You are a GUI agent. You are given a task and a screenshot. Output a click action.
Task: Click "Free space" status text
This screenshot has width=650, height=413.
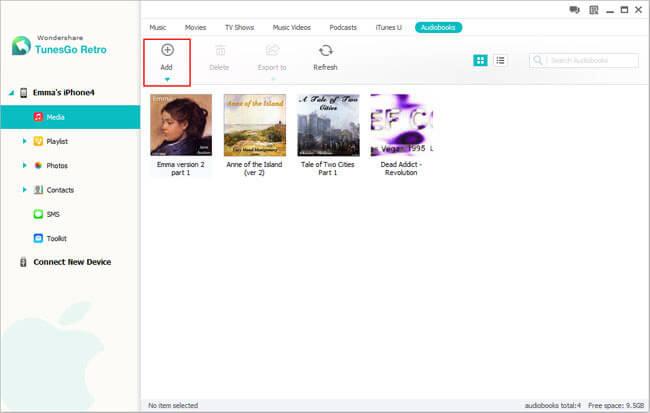click(x=616, y=406)
